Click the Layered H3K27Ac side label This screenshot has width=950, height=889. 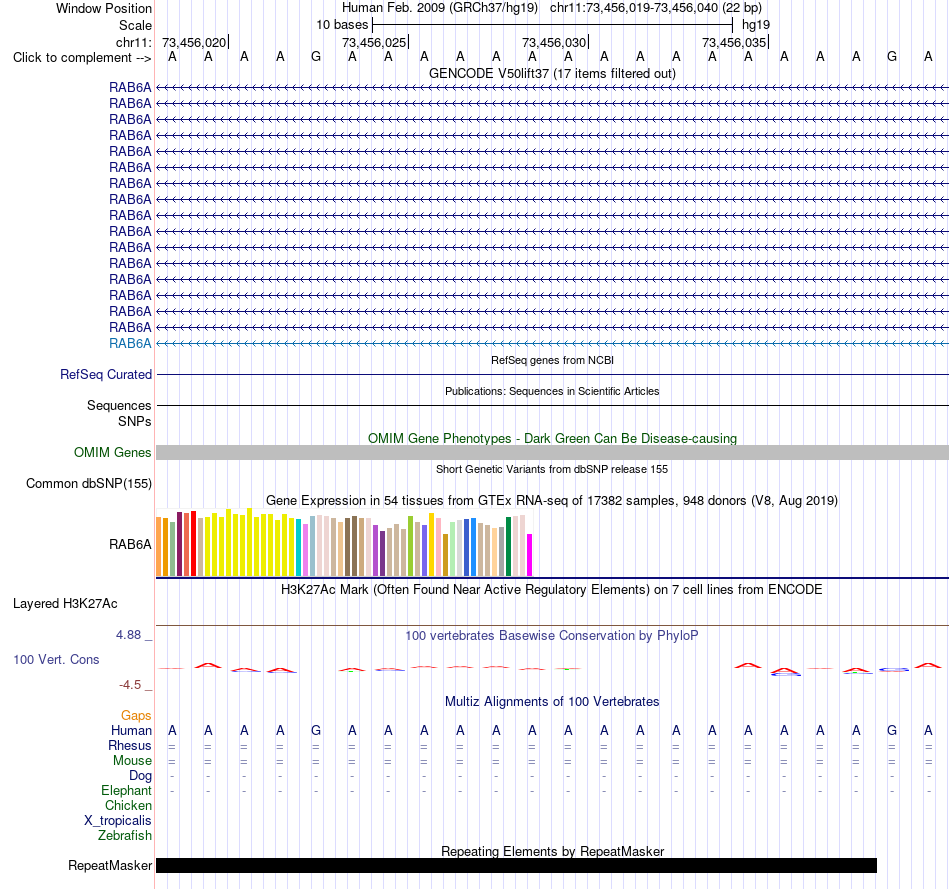pos(65,604)
